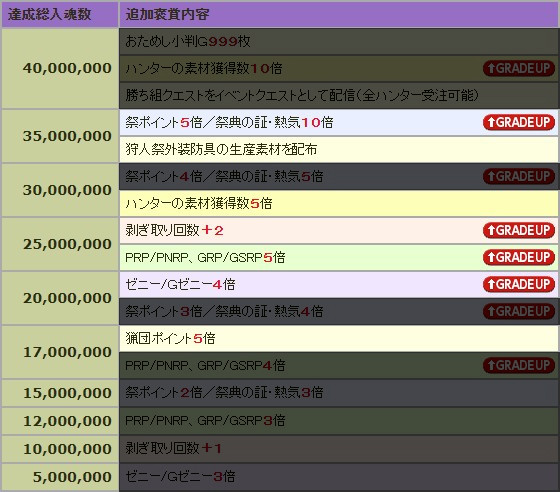Click 祭ポイント3倍／祭典の証・熱気4倍 text
This screenshot has width=560, height=492.
pyautogui.click(x=224, y=311)
